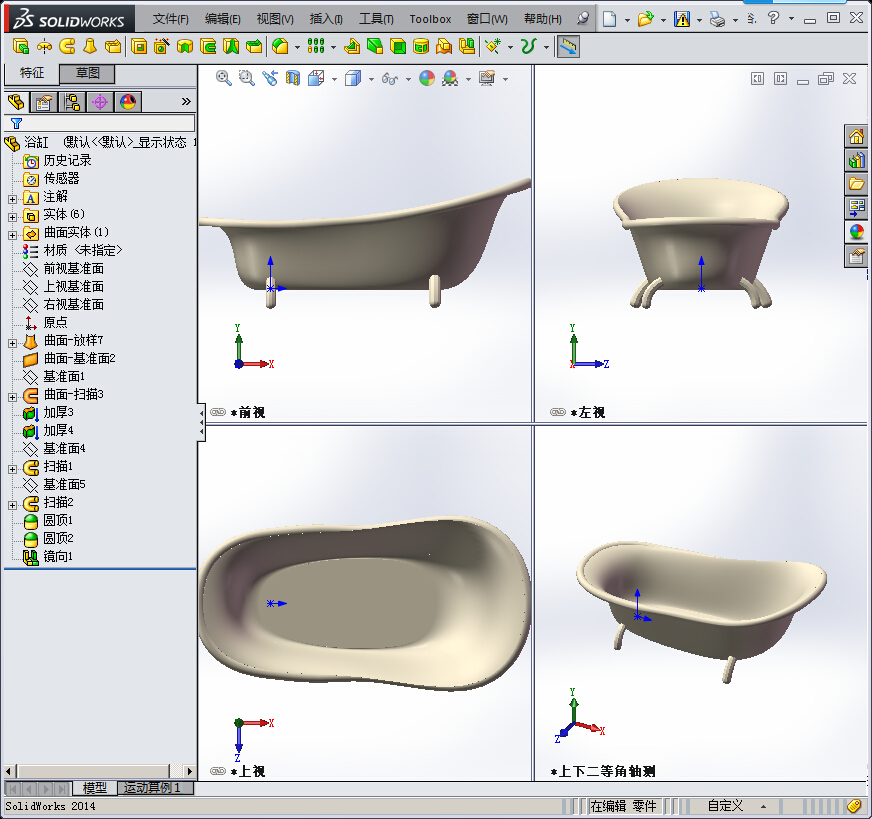872x819 pixels.
Task: Click the Open file folder button
Action: tap(645, 19)
